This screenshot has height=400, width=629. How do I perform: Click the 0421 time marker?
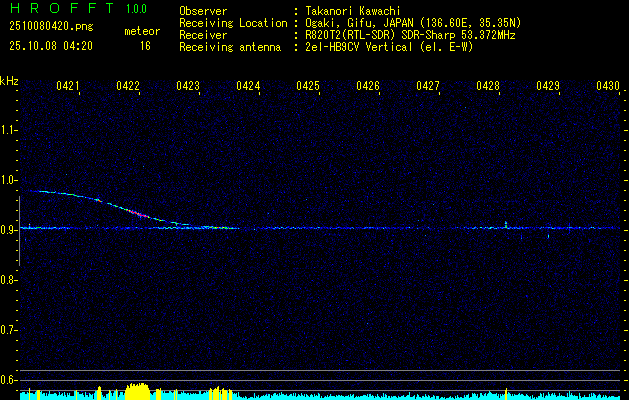(68, 87)
